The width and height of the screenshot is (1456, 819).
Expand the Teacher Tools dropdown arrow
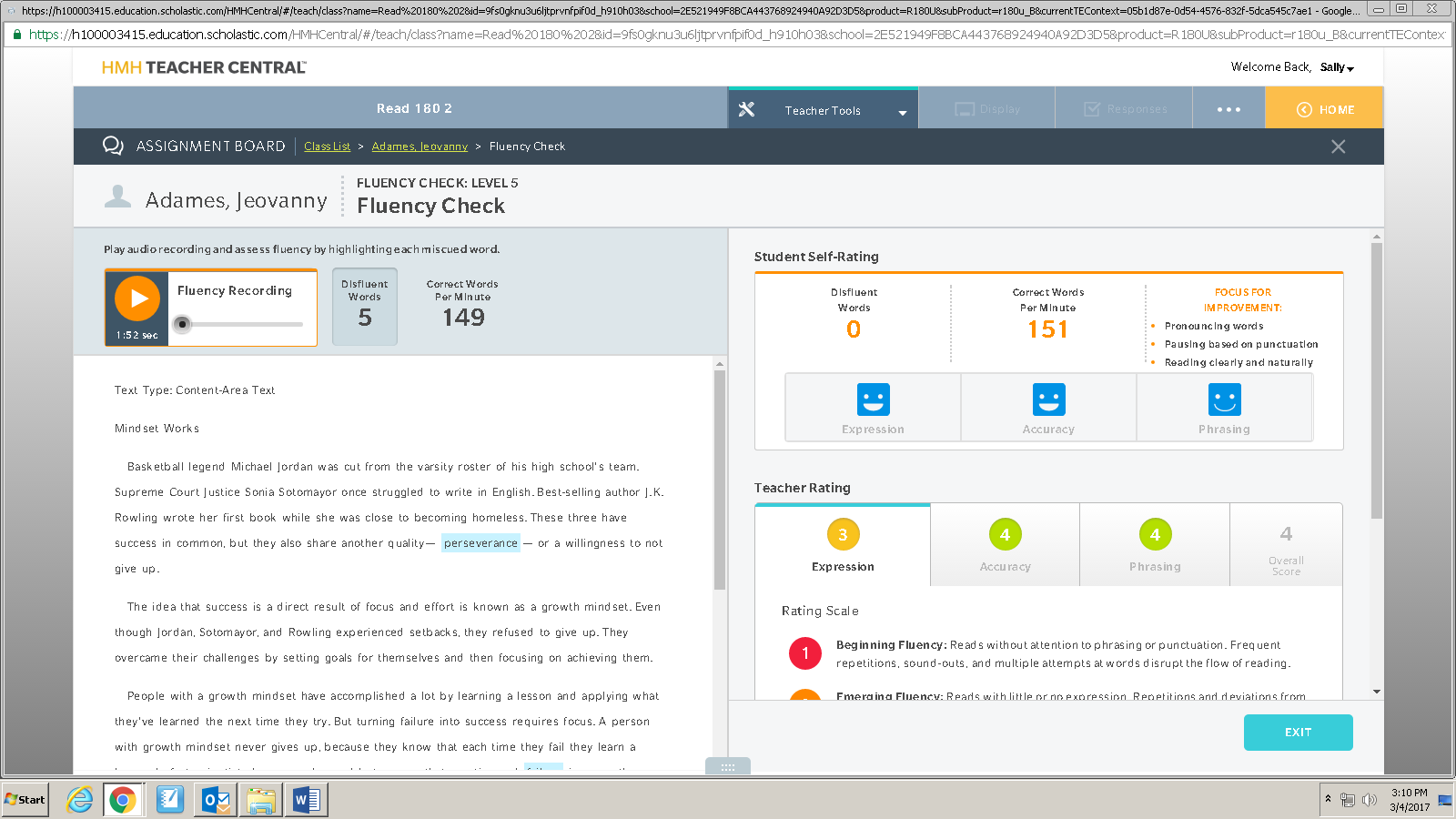coord(902,112)
